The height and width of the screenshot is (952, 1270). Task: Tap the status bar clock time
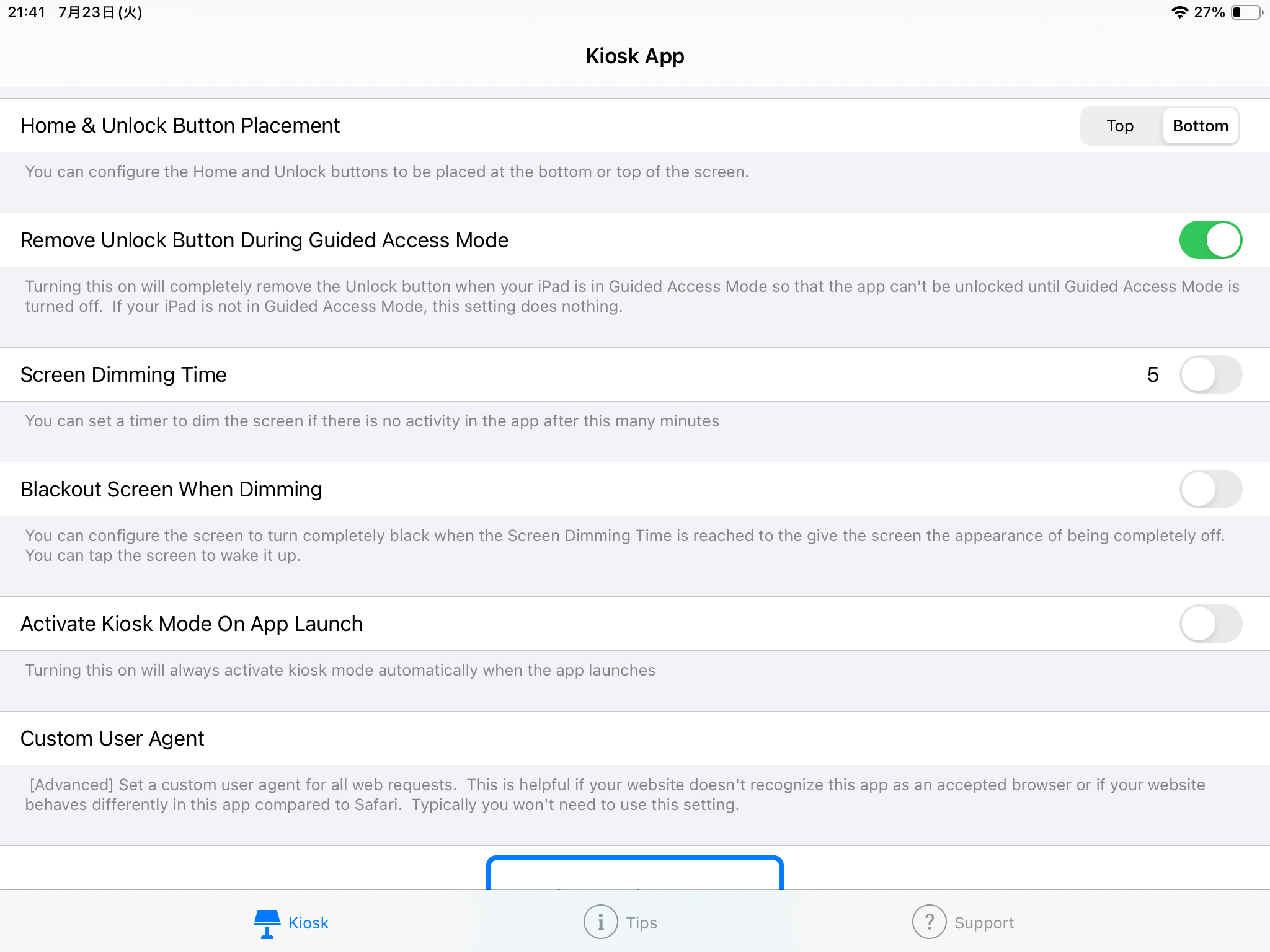[x=26, y=12]
